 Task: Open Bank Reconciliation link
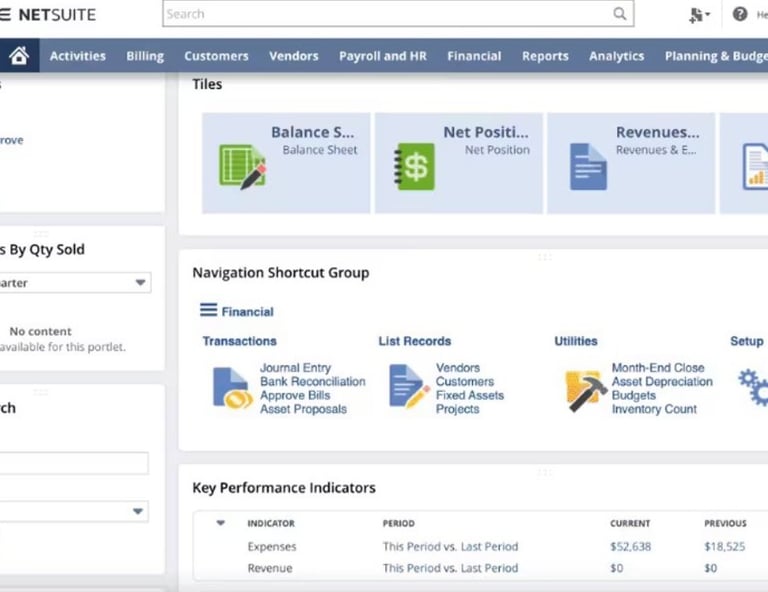pos(312,381)
